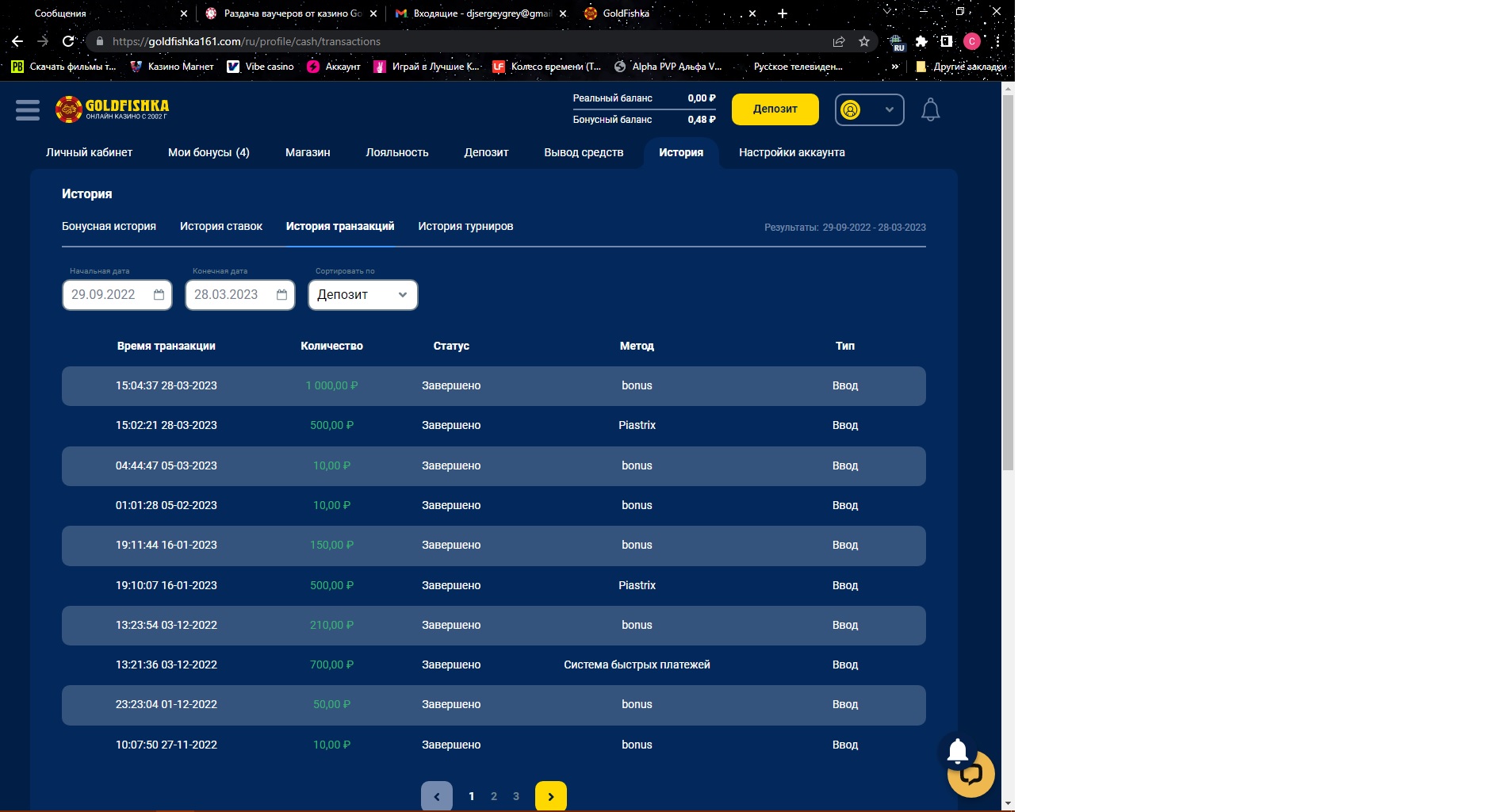Click the browser address bar URL
This screenshot has width=1512, height=812.
[x=247, y=41]
